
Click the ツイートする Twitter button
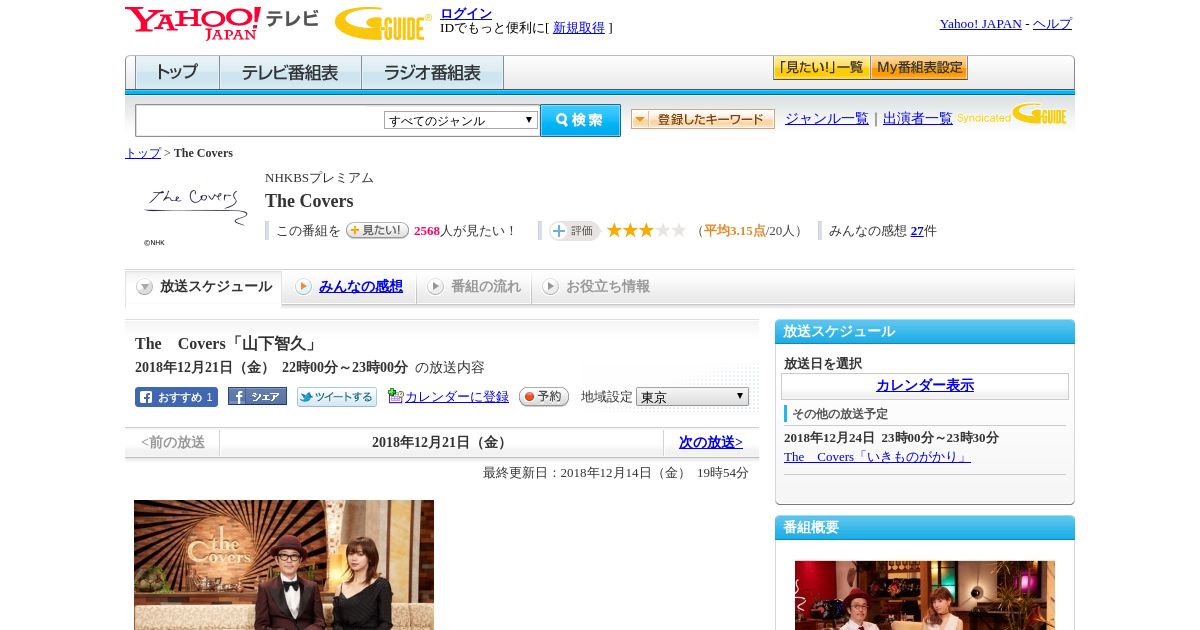337,397
